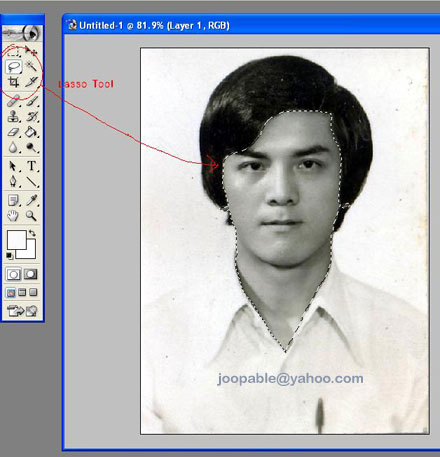440x457 pixels.
Task: Select the Hand tool
Action: (x=14, y=216)
